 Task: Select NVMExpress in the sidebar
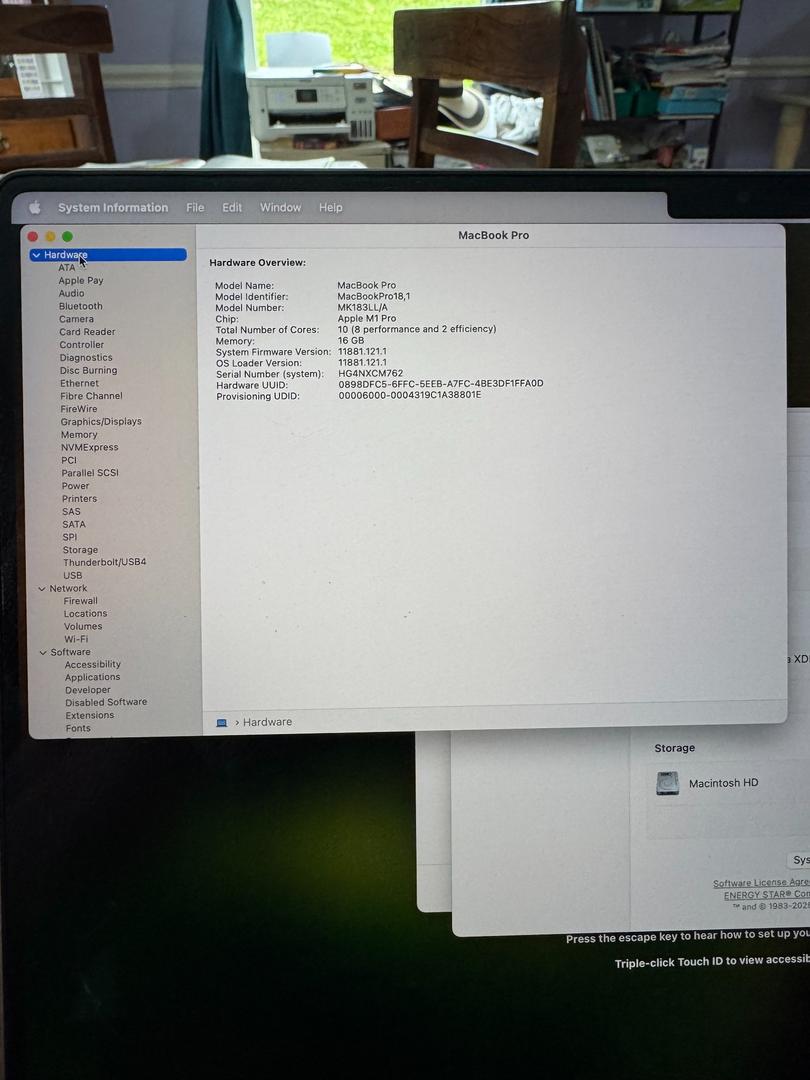90,447
